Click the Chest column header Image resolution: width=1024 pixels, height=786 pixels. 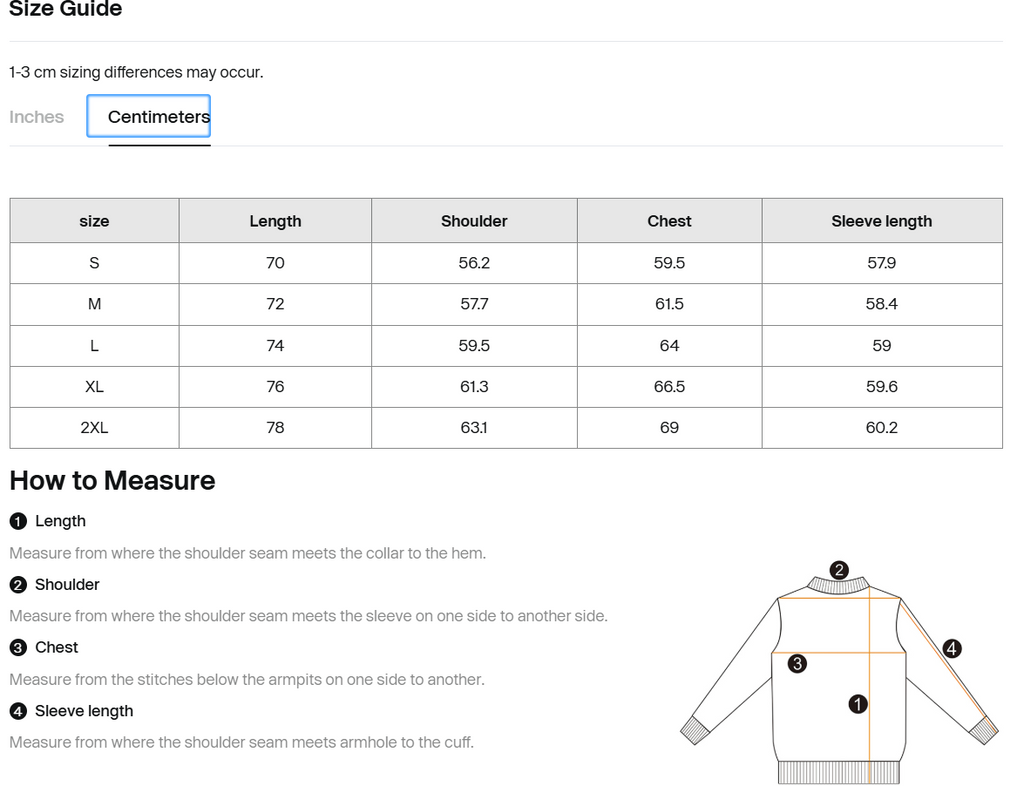pos(669,221)
